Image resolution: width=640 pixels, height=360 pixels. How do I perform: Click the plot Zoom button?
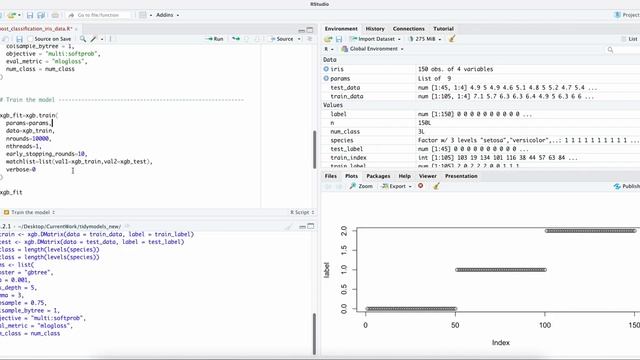[x=361, y=186]
